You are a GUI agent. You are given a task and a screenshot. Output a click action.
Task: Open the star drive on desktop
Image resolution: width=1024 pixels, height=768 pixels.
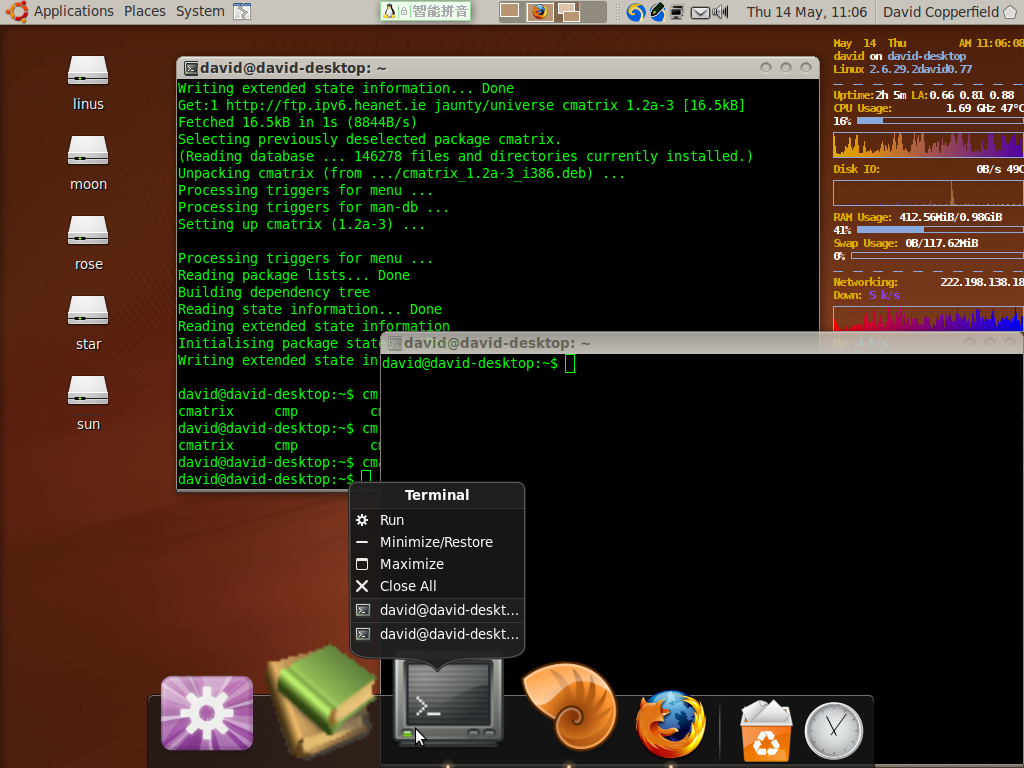pyautogui.click(x=88, y=323)
